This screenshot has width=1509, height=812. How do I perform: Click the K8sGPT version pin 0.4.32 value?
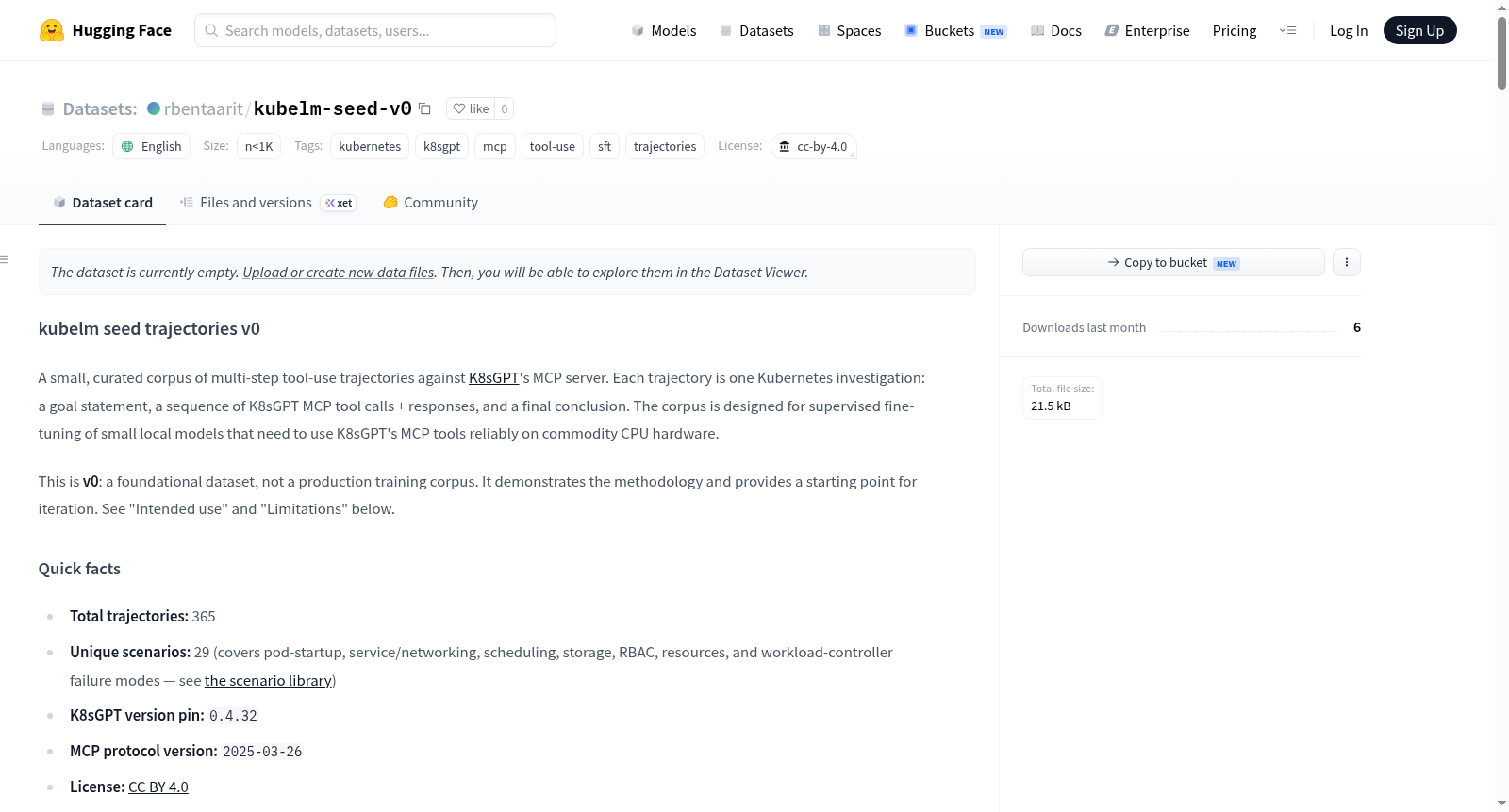pos(233,716)
